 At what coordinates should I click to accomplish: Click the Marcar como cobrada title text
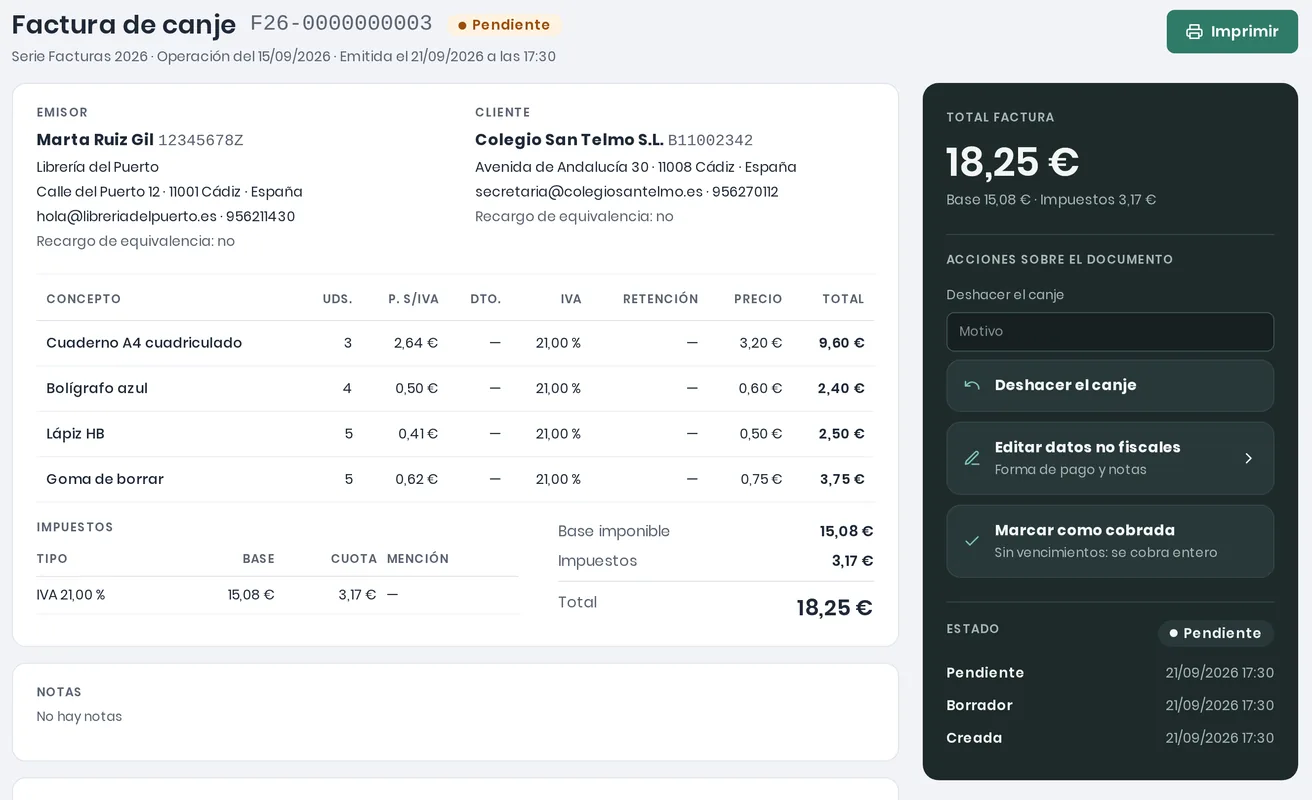(1084, 530)
